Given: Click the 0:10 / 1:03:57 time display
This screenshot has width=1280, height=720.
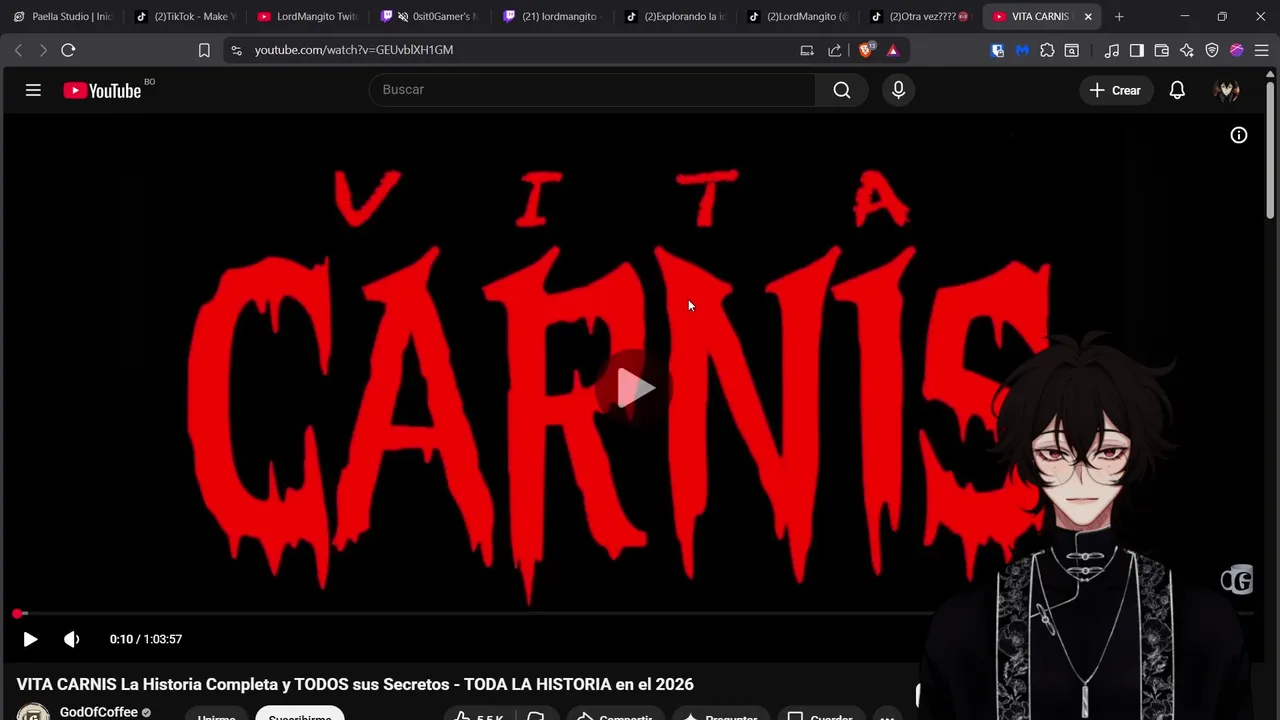Looking at the screenshot, I should pos(146,639).
